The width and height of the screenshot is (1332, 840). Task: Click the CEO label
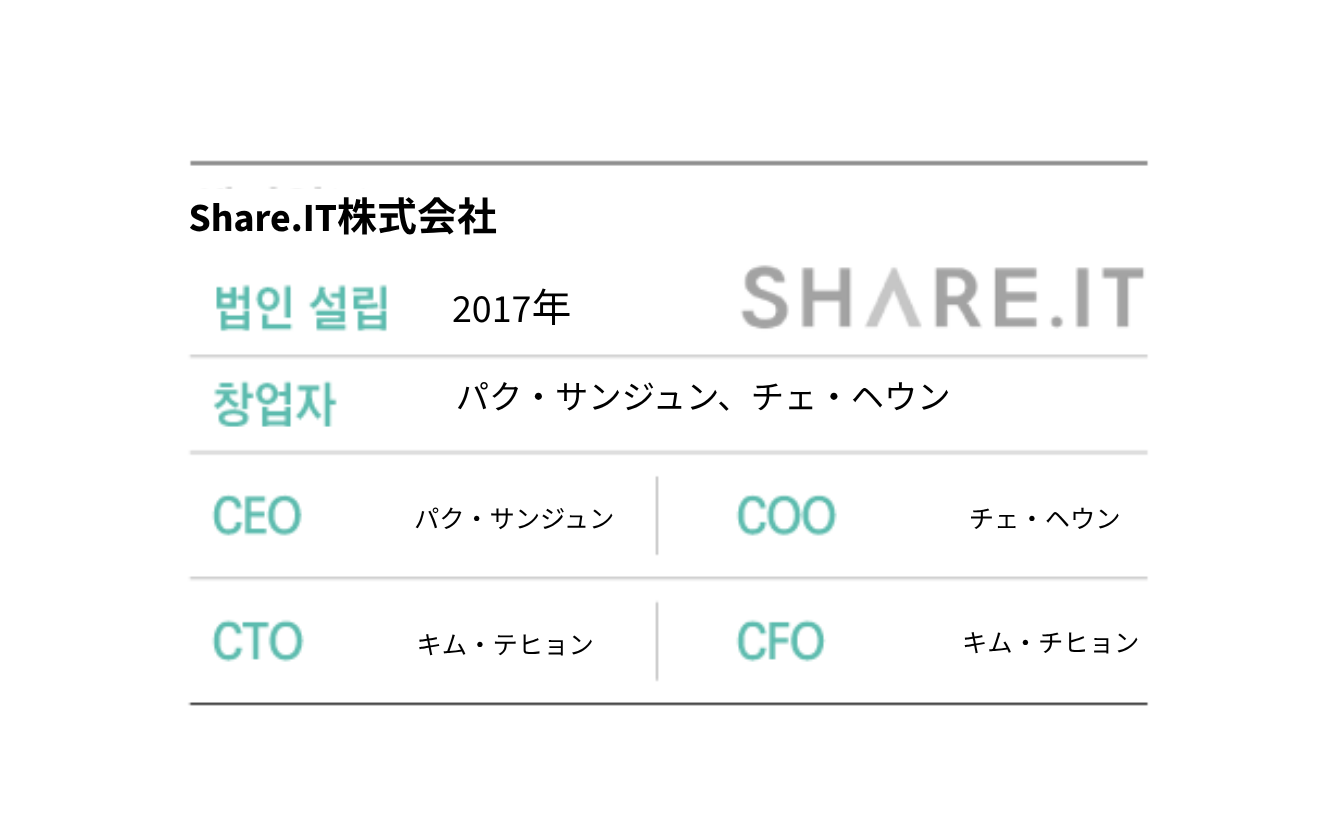(257, 517)
